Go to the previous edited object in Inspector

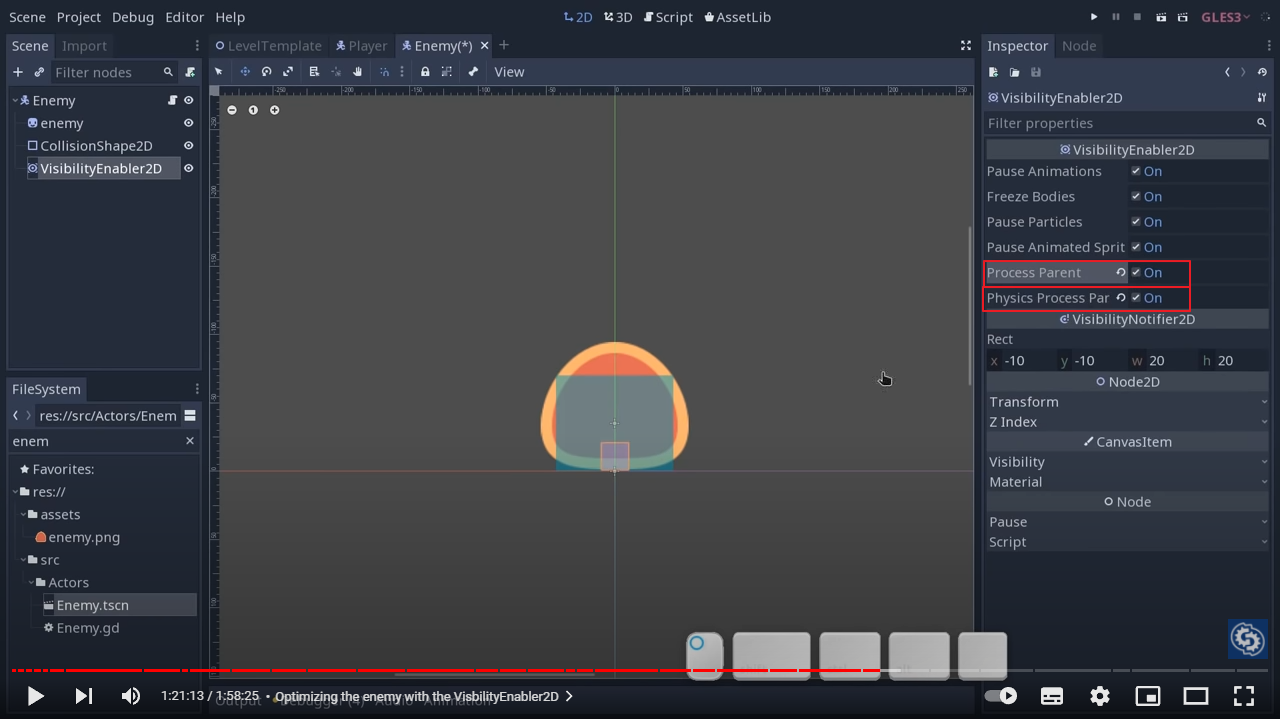click(1227, 72)
